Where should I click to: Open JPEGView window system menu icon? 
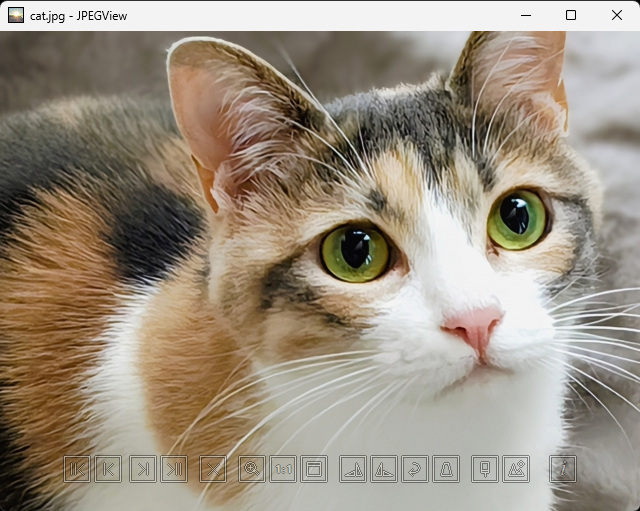(16, 15)
